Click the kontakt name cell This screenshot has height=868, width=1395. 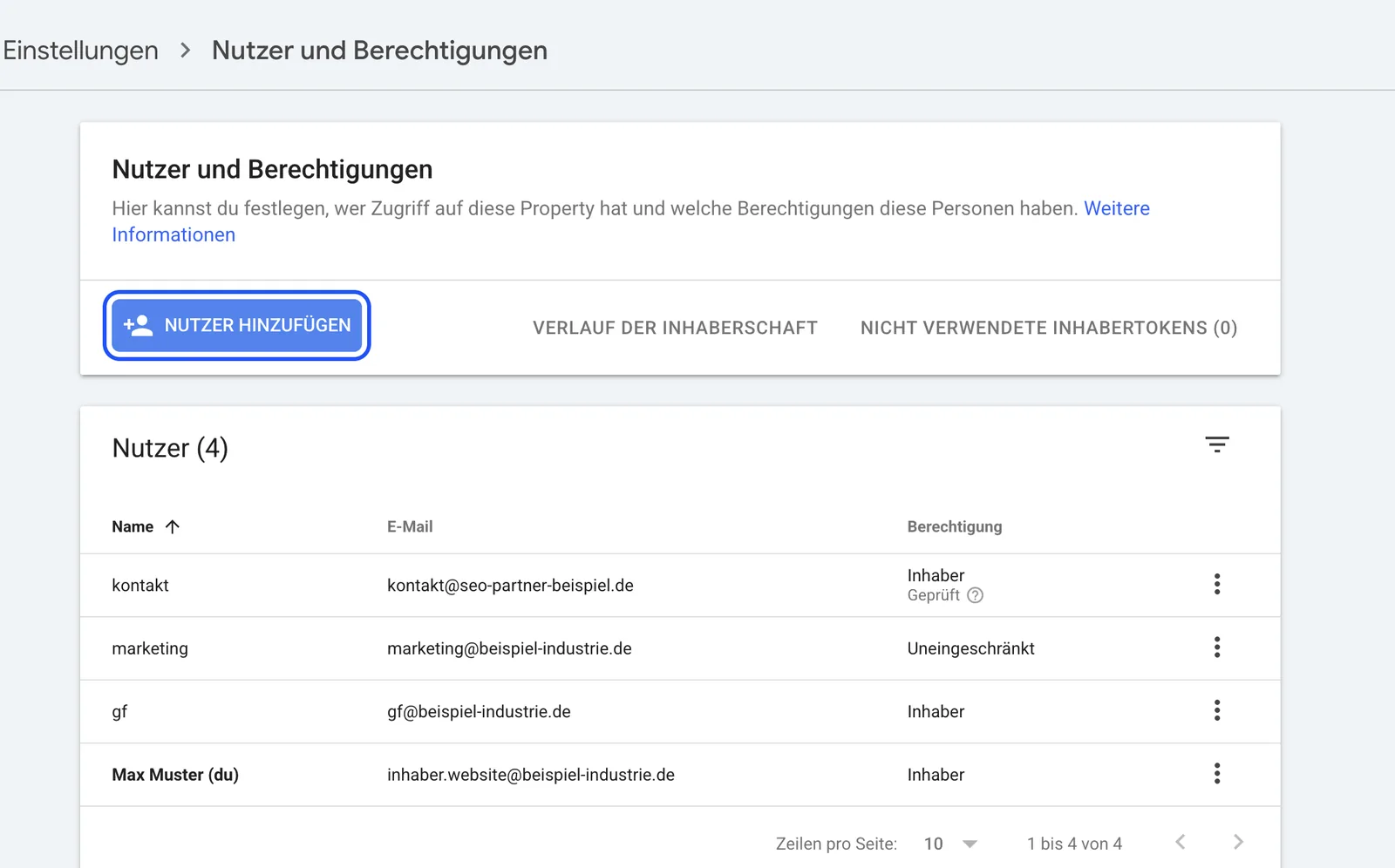(140, 586)
